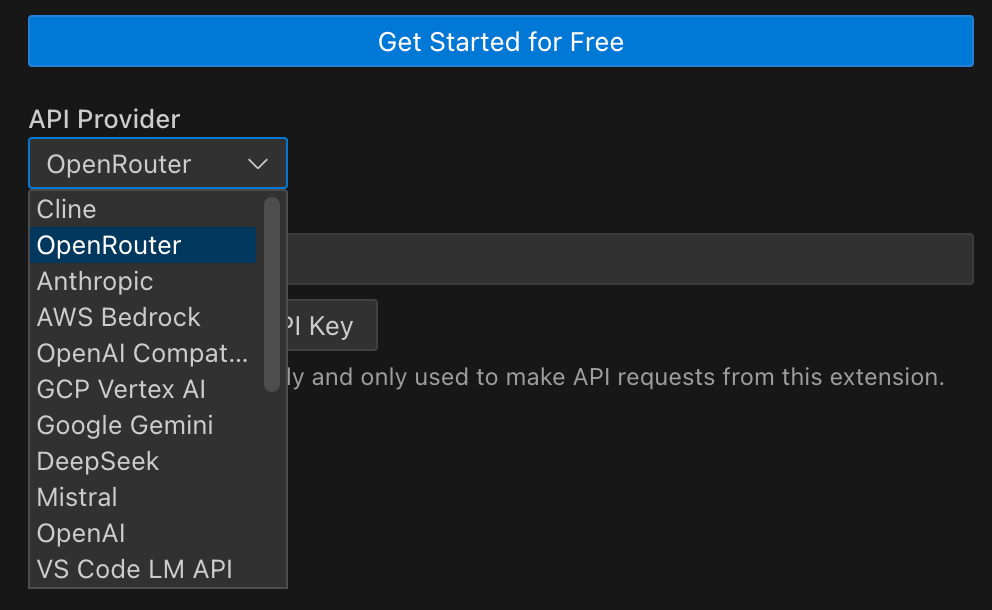Choose Cline from the provider list
The width and height of the screenshot is (992, 610).
143,209
